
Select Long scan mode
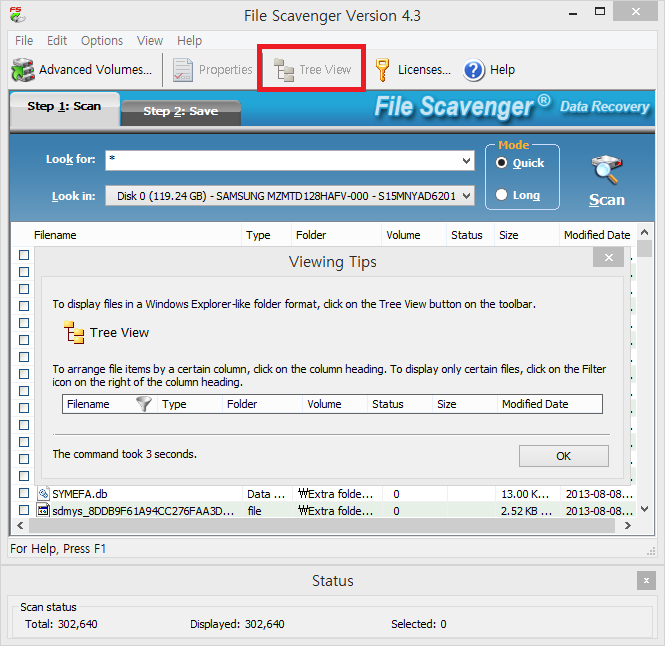tap(501, 195)
